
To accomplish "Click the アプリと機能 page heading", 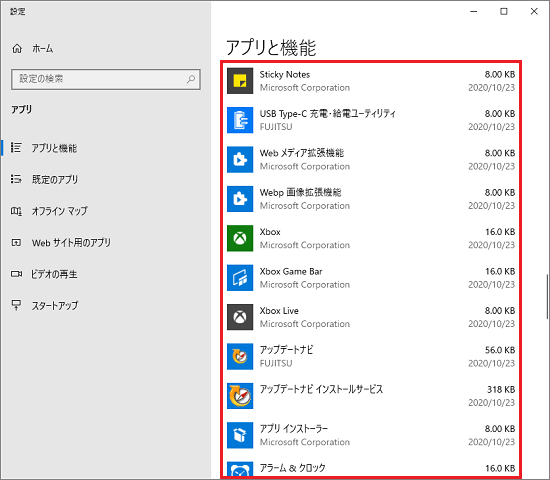I will tap(271, 47).
